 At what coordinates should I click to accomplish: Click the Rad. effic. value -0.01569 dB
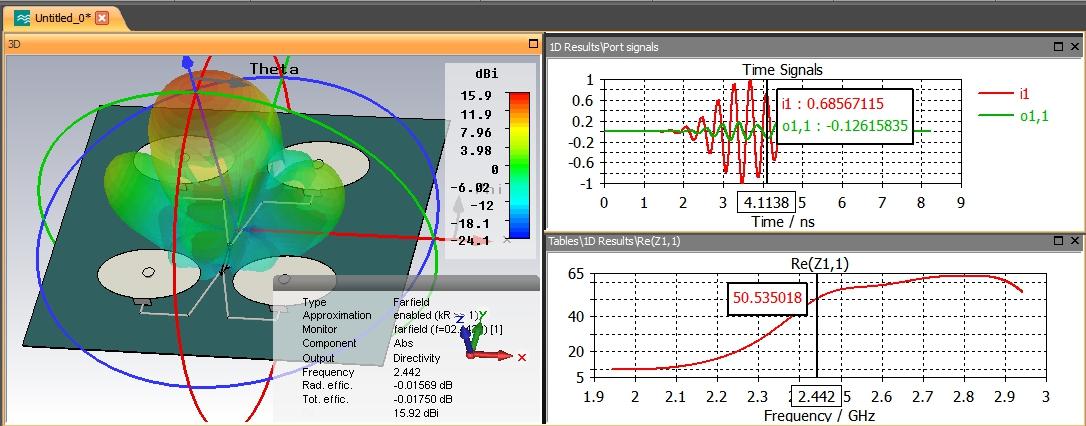423,386
